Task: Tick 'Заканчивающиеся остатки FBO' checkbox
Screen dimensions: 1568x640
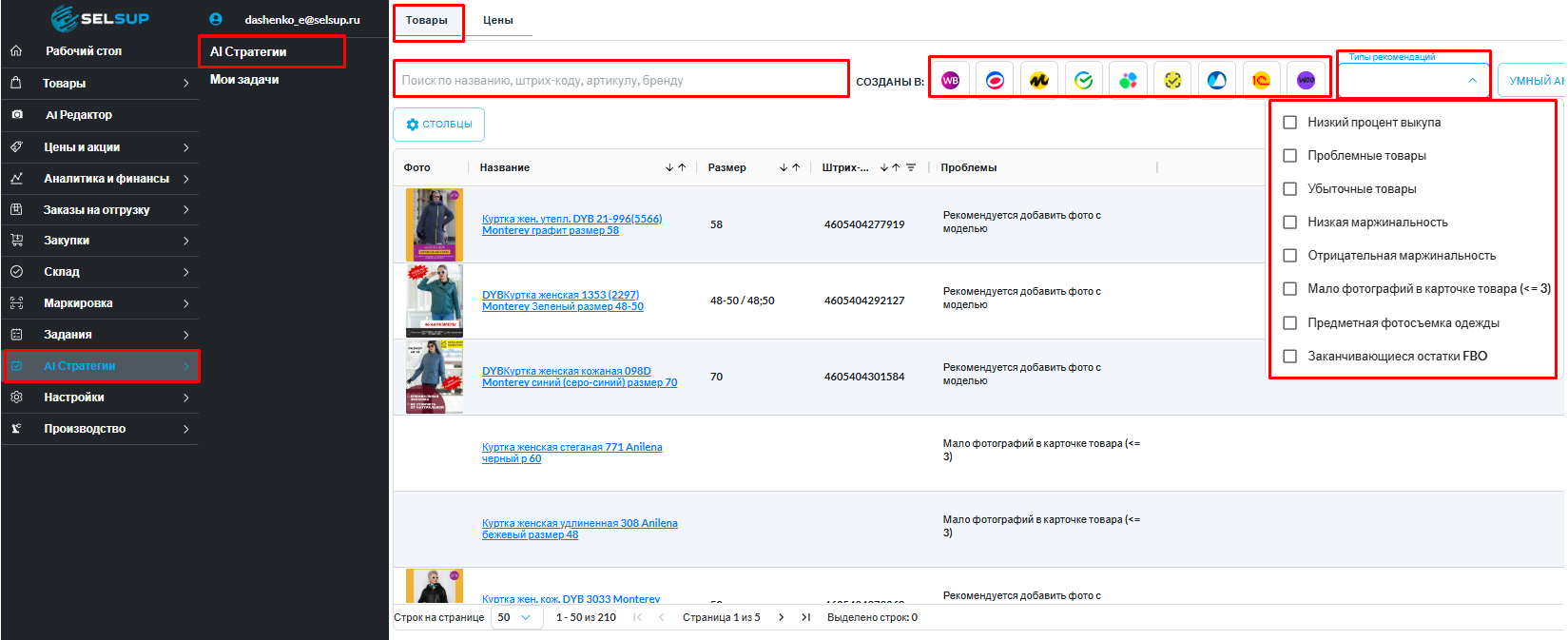Action: (1290, 357)
